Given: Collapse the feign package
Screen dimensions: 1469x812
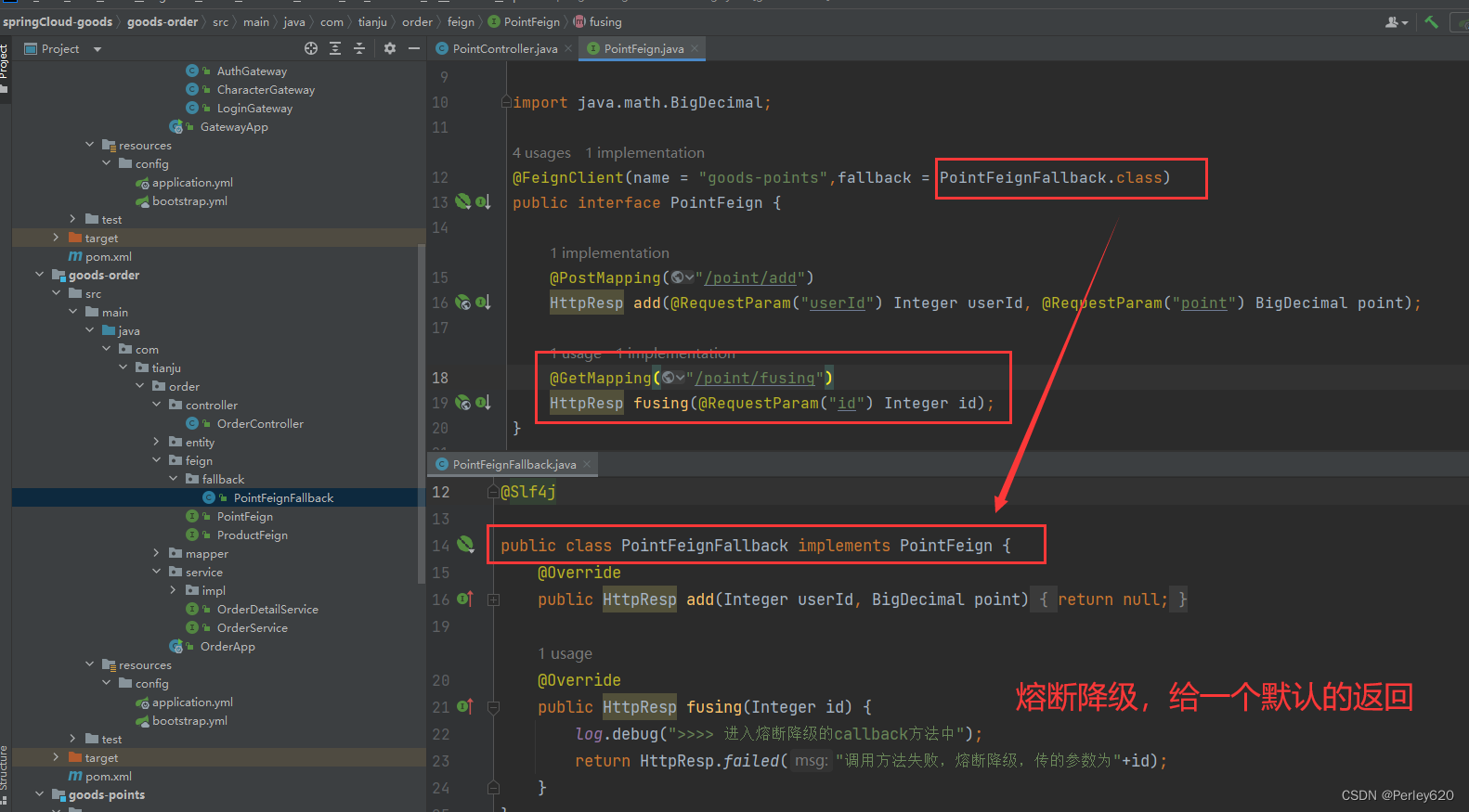Looking at the screenshot, I should click(x=156, y=460).
